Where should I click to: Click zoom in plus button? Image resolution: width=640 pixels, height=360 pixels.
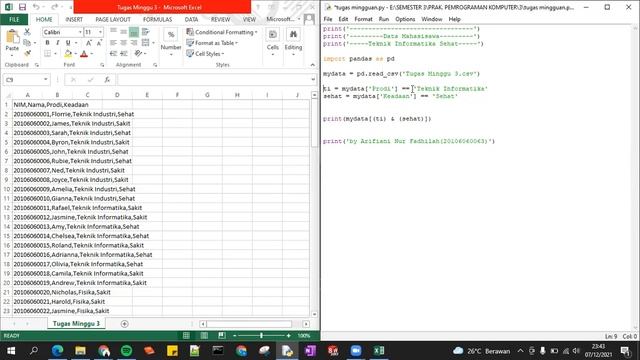(x=289, y=336)
